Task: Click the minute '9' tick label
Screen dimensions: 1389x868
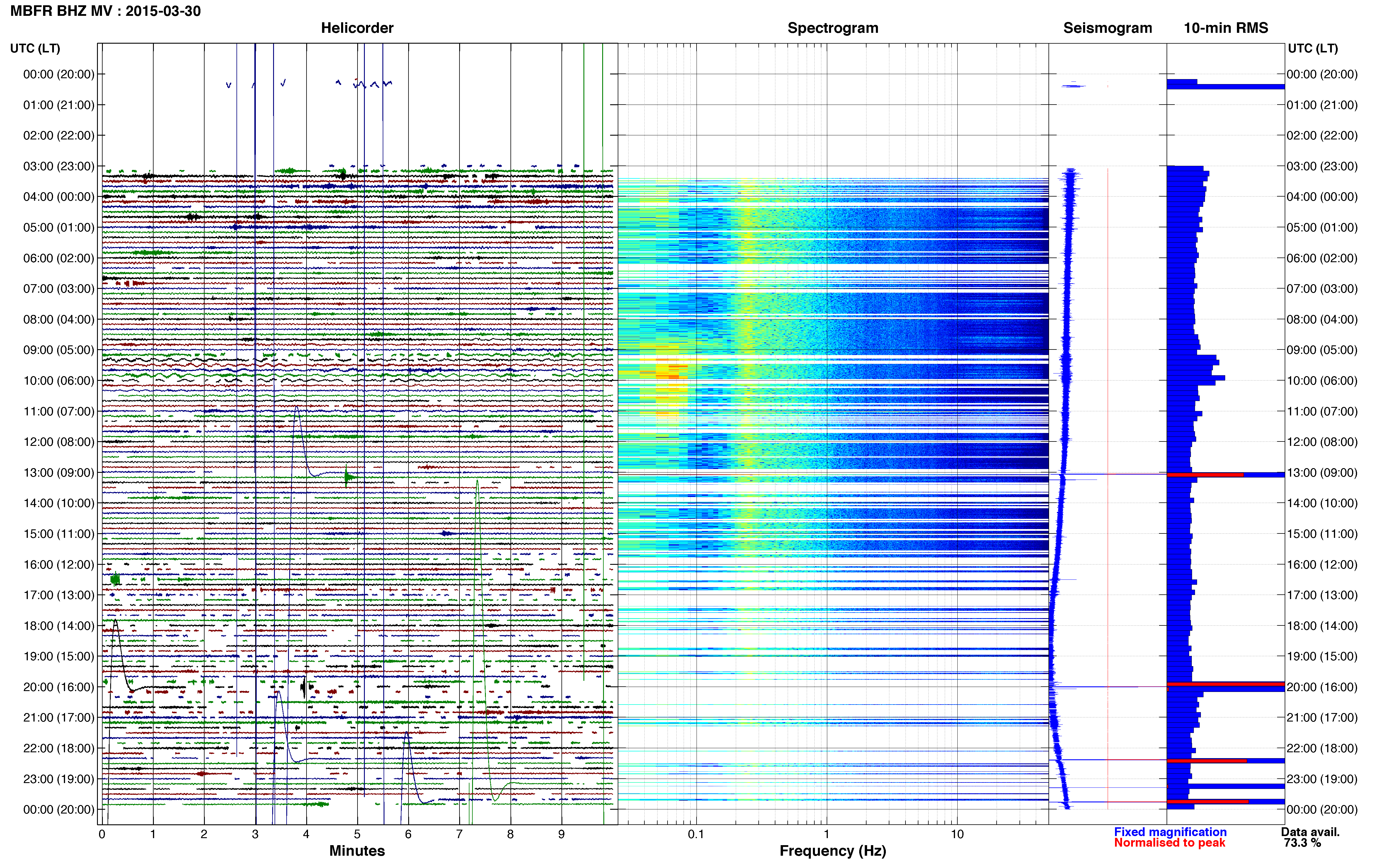Action: (561, 834)
